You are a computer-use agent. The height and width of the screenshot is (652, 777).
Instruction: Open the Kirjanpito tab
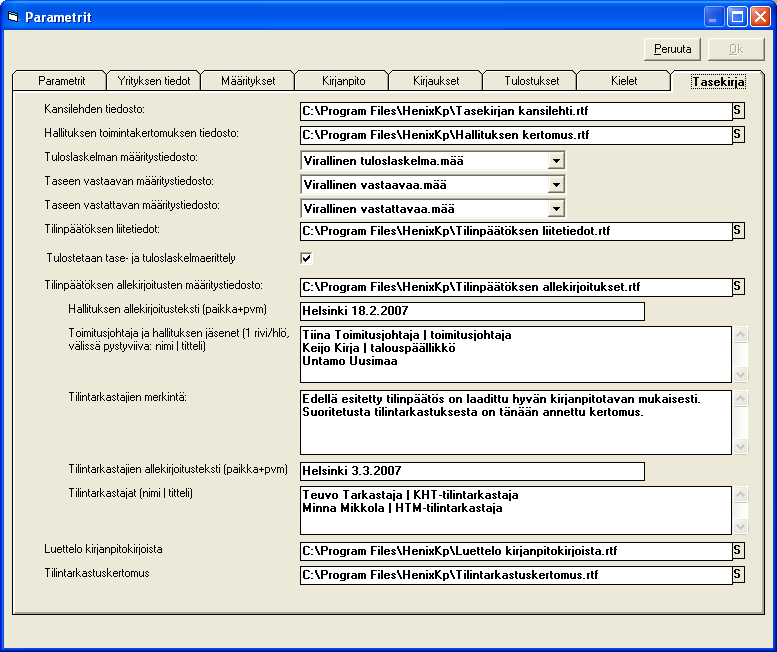coord(343,81)
